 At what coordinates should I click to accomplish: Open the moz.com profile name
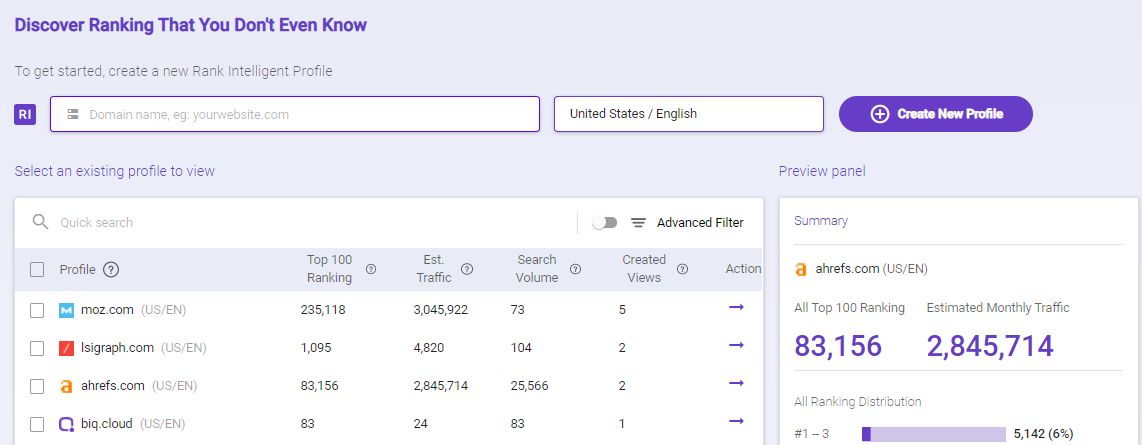click(x=107, y=310)
